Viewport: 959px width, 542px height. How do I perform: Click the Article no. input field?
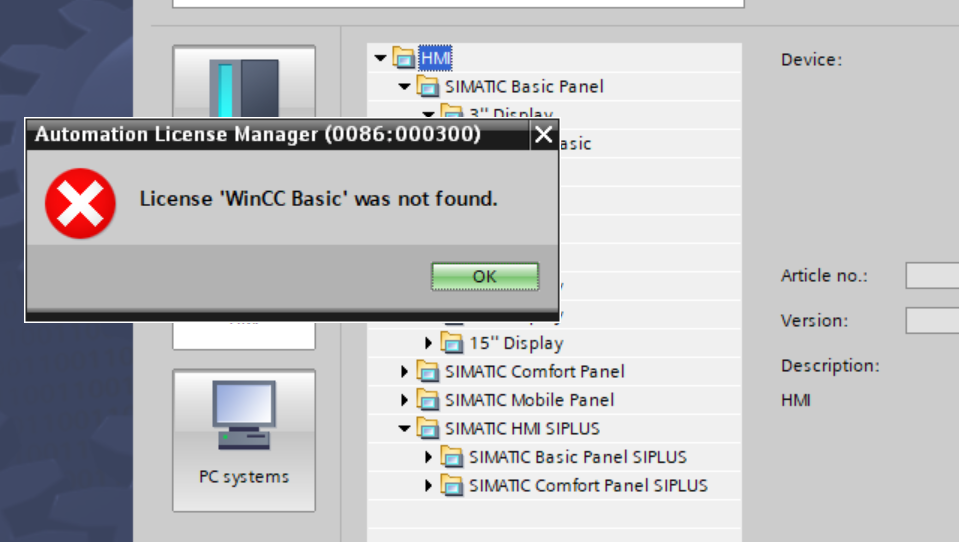[x=932, y=275]
